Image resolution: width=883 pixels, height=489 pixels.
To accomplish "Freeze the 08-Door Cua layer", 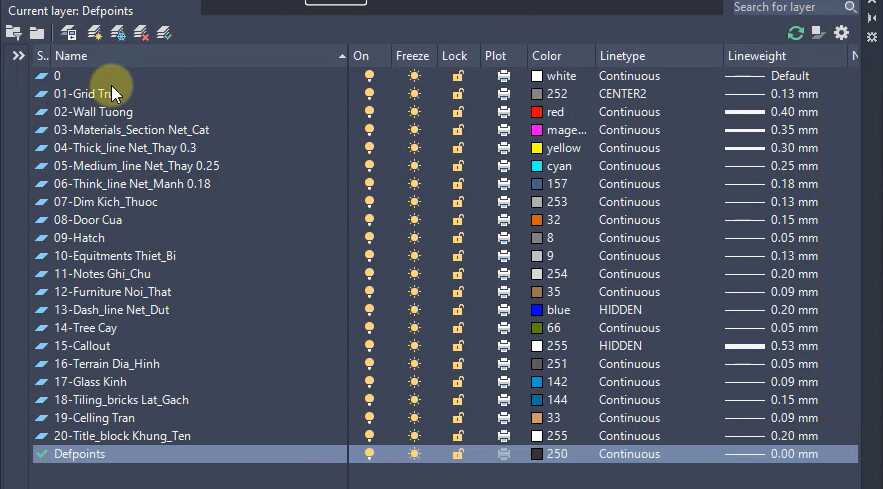I will pyautogui.click(x=414, y=220).
